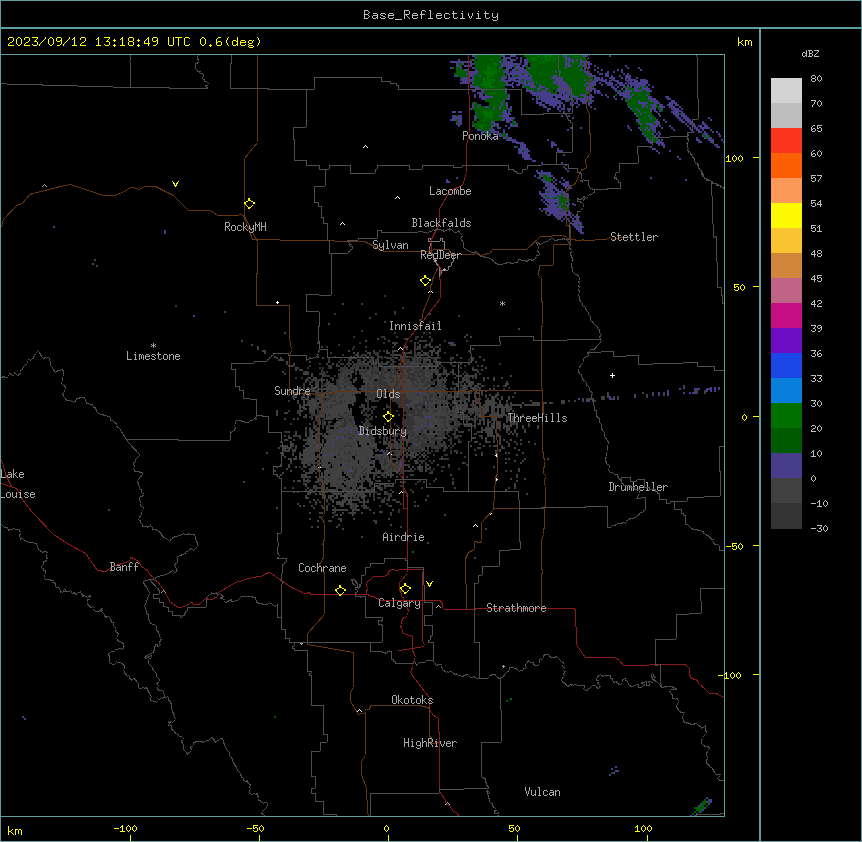
Task: Click the -100 tick on bottom horizontal axis
Action: (125, 828)
